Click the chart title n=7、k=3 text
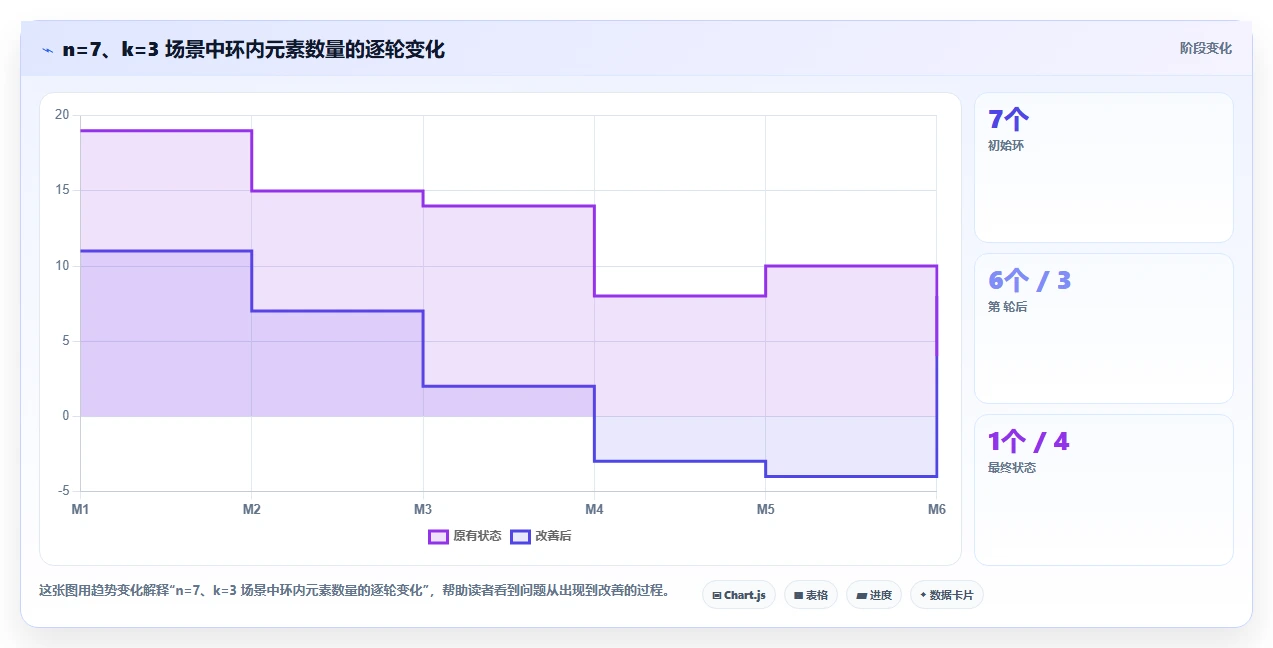 tap(254, 49)
